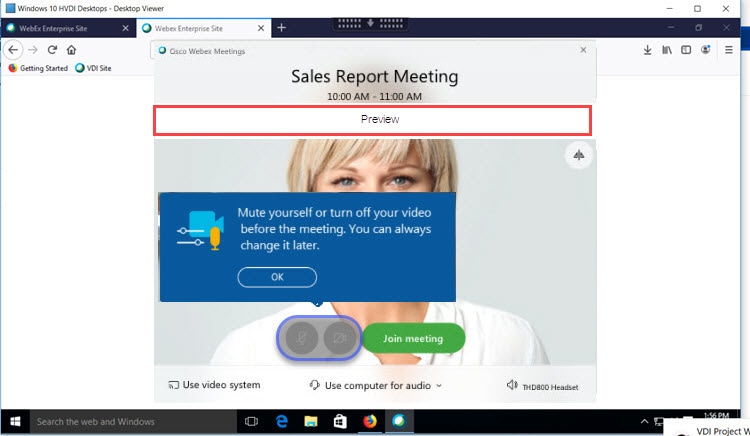Open a new browser tab

pos(282,28)
